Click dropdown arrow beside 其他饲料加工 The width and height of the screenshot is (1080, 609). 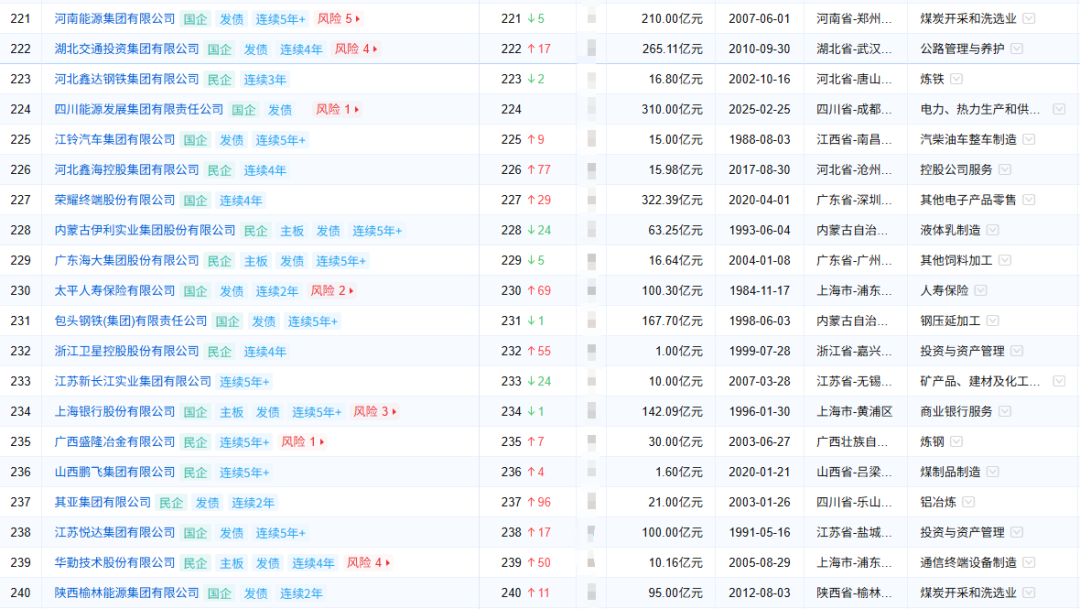(x=1005, y=260)
